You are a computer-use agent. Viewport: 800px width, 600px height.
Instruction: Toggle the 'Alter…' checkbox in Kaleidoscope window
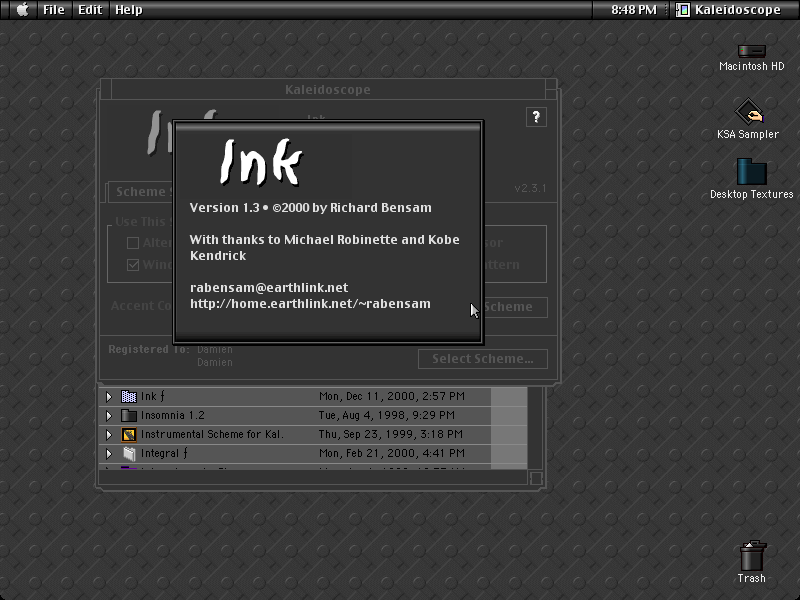pyautogui.click(x=133, y=243)
